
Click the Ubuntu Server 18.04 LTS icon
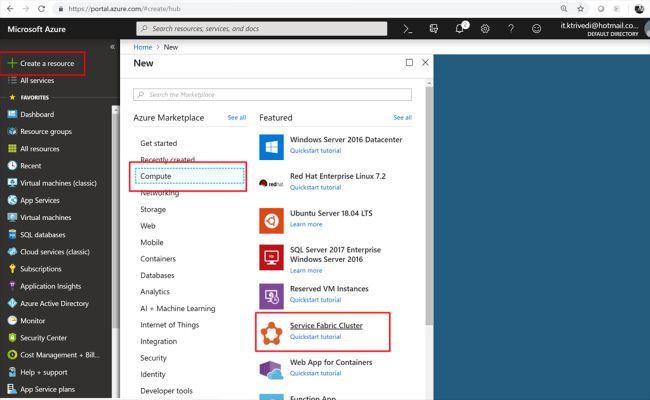[272, 221]
